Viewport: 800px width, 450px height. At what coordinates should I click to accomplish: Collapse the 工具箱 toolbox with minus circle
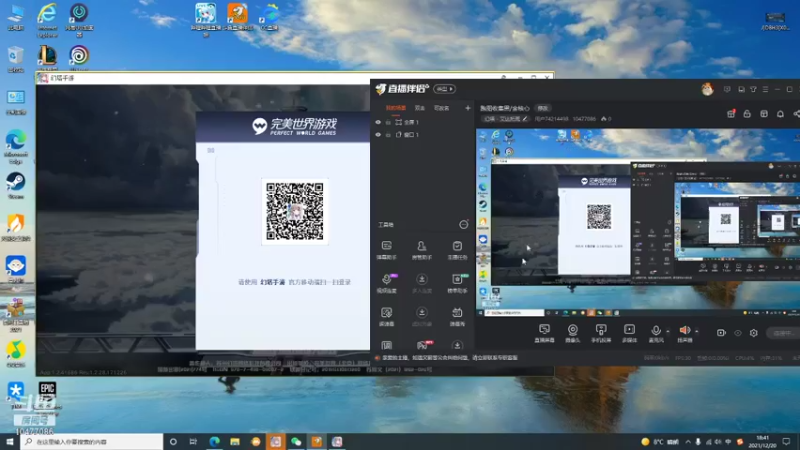[x=463, y=224]
